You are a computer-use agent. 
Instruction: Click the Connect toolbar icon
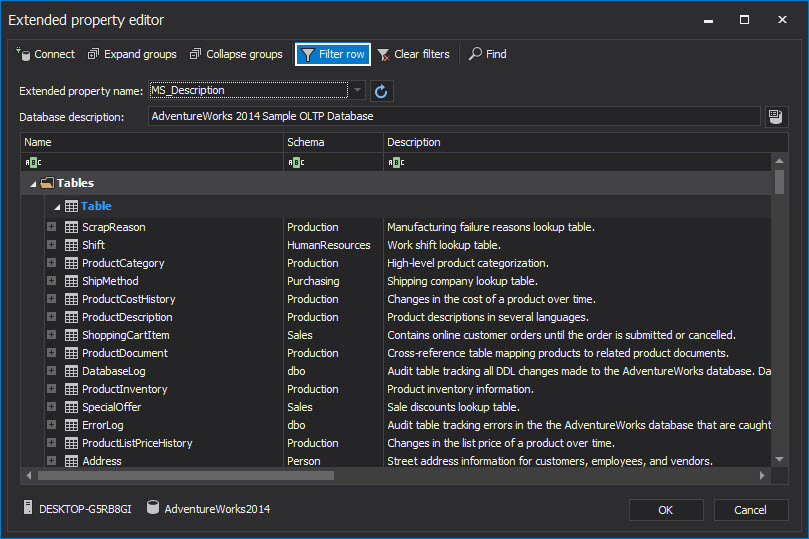[23, 54]
